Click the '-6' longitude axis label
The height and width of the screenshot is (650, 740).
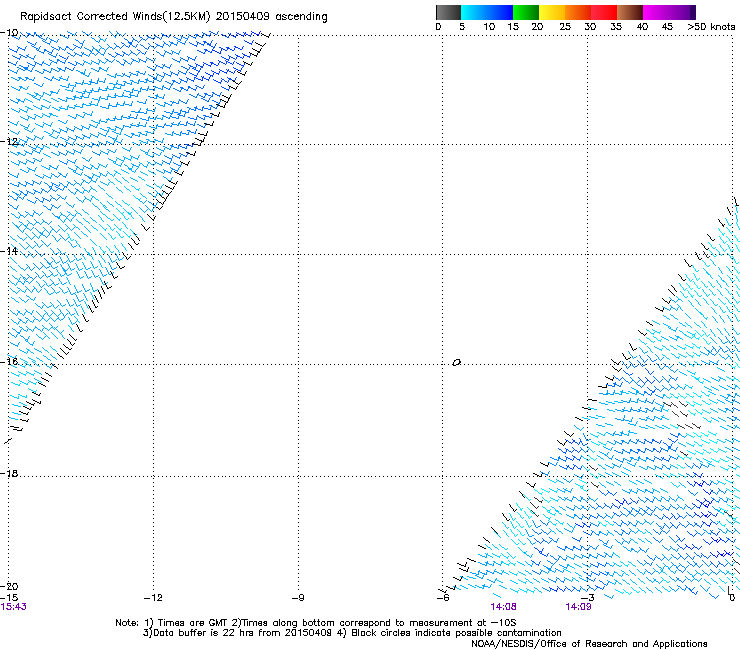pyautogui.click(x=443, y=598)
